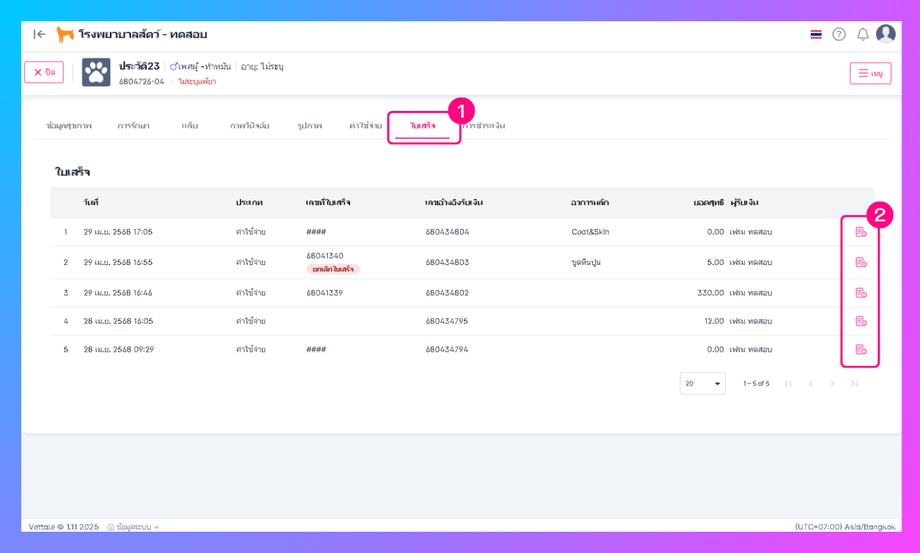Open receipt icon for reference 680434803
Viewport: 920px width, 553px height.
861,262
